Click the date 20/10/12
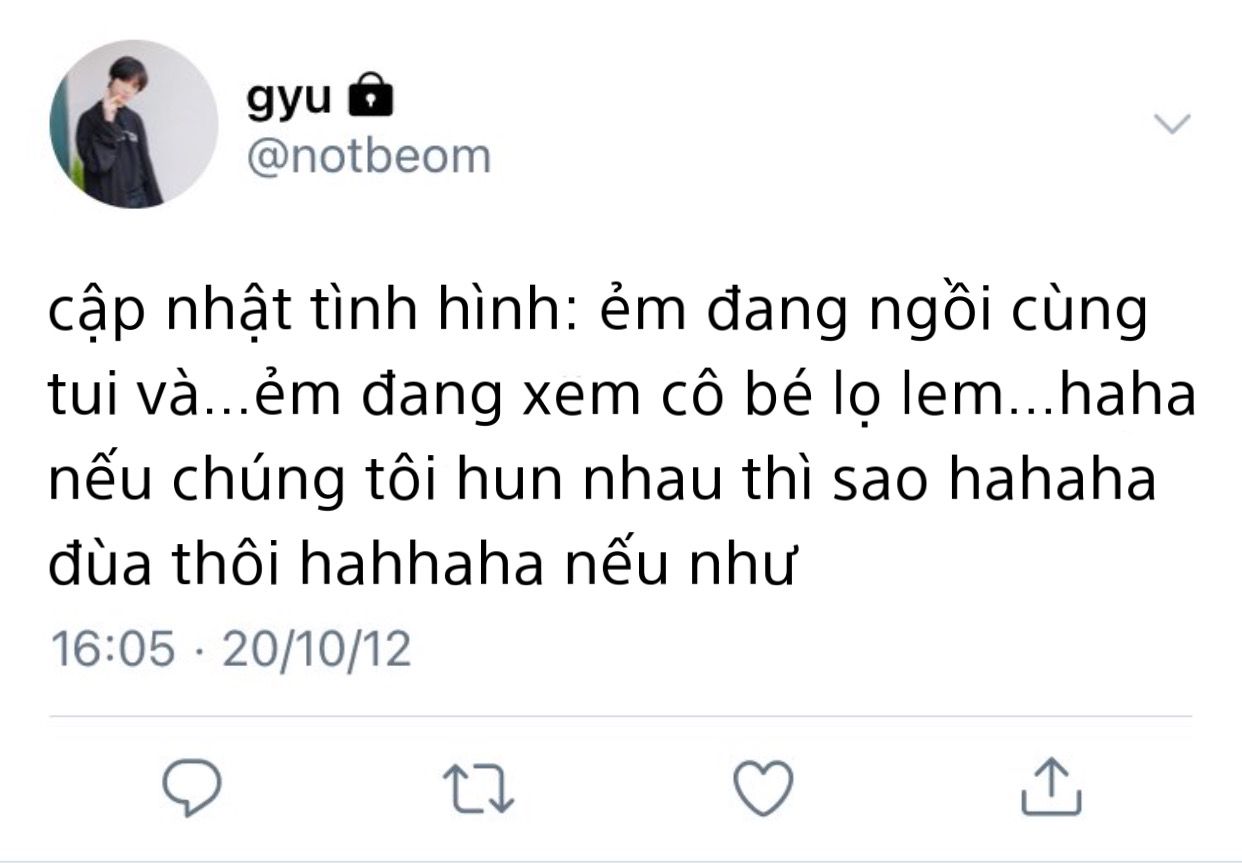This screenshot has width=1242, height=863. (x=317, y=649)
